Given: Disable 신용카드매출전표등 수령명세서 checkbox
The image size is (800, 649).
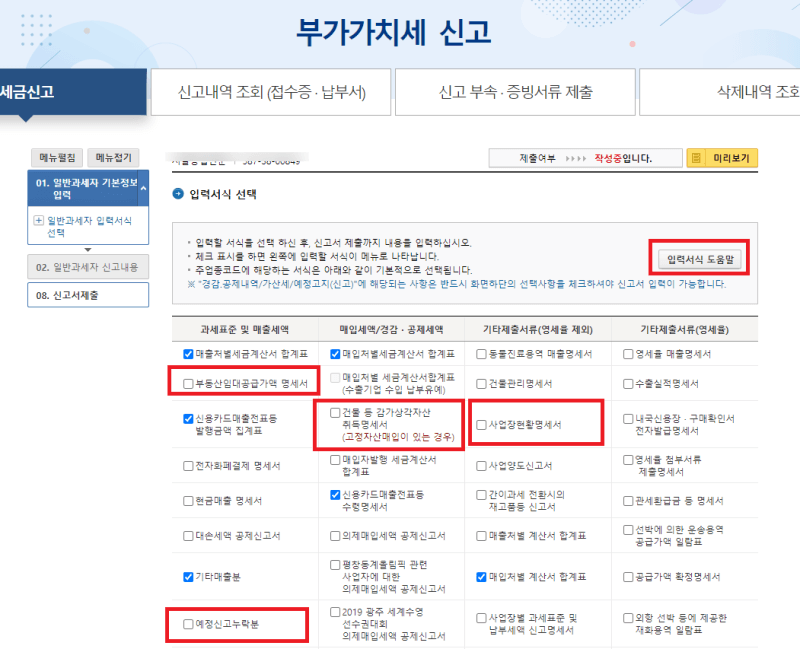Looking at the screenshot, I should (x=333, y=494).
